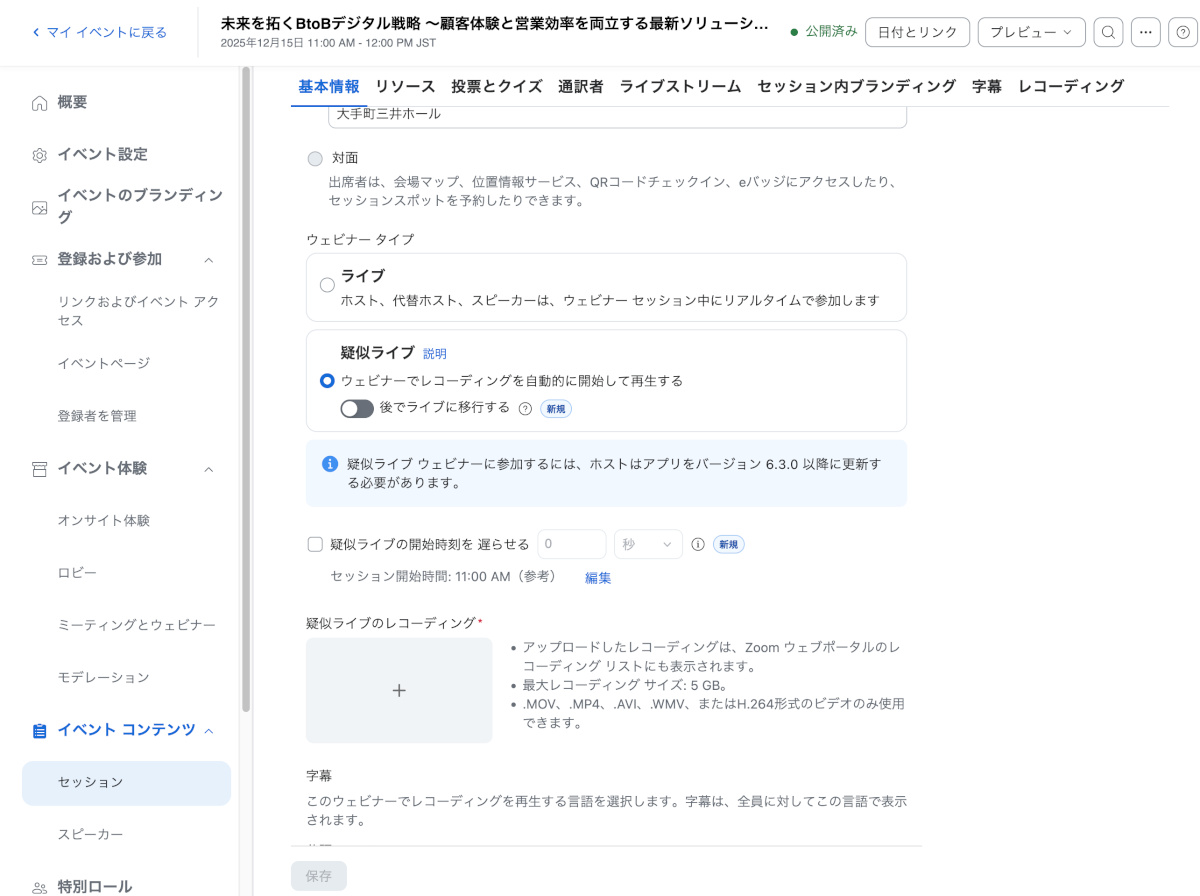Select the 対面 radio button
This screenshot has width=1200, height=896.
pyautogui.click(x=315, y=158)
